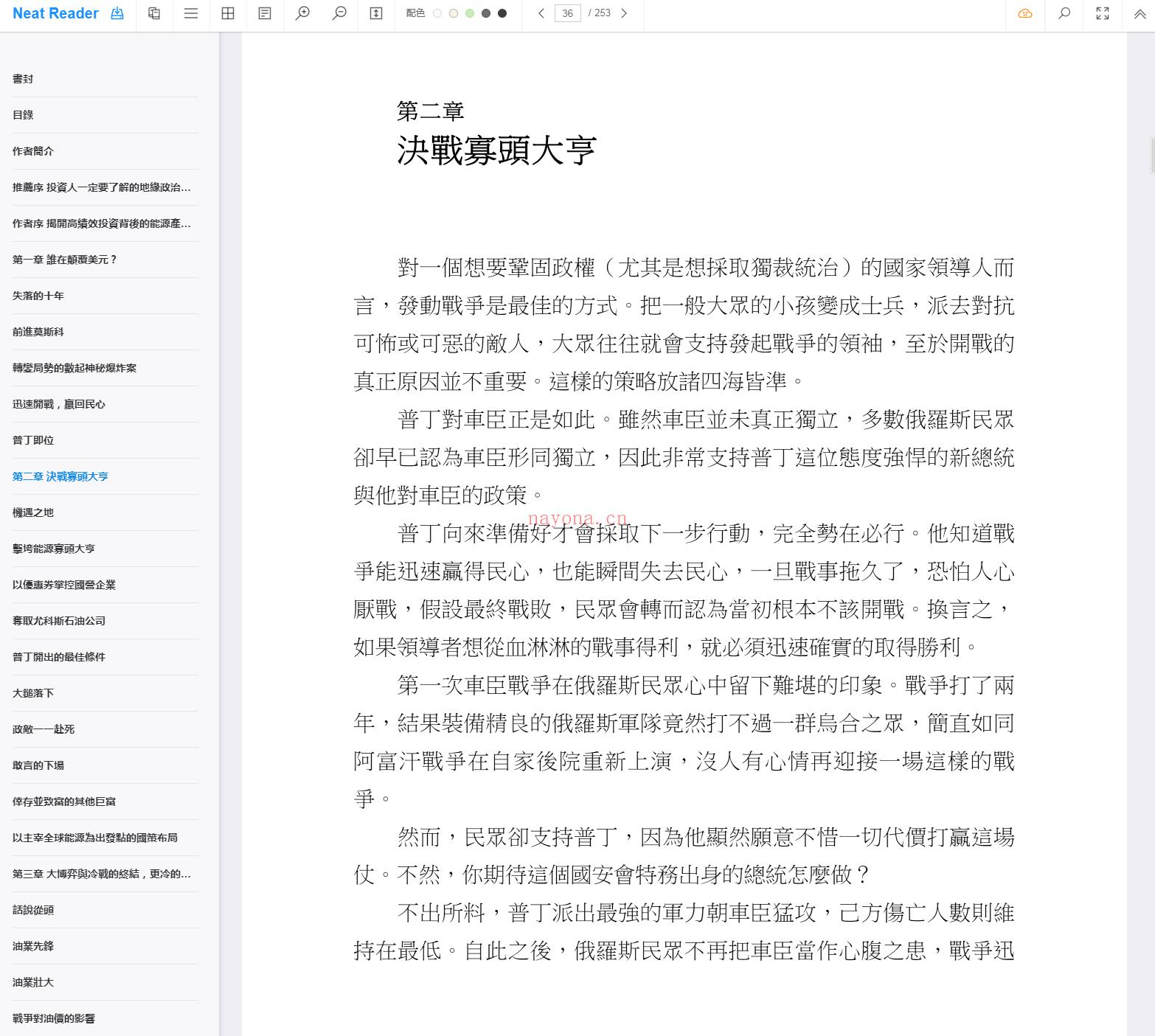The height and width of the screenshot is (1036, 1155).
Task: Jump to 第一章 誰在顛覆美元？
Action: click(x=65, y=260)
